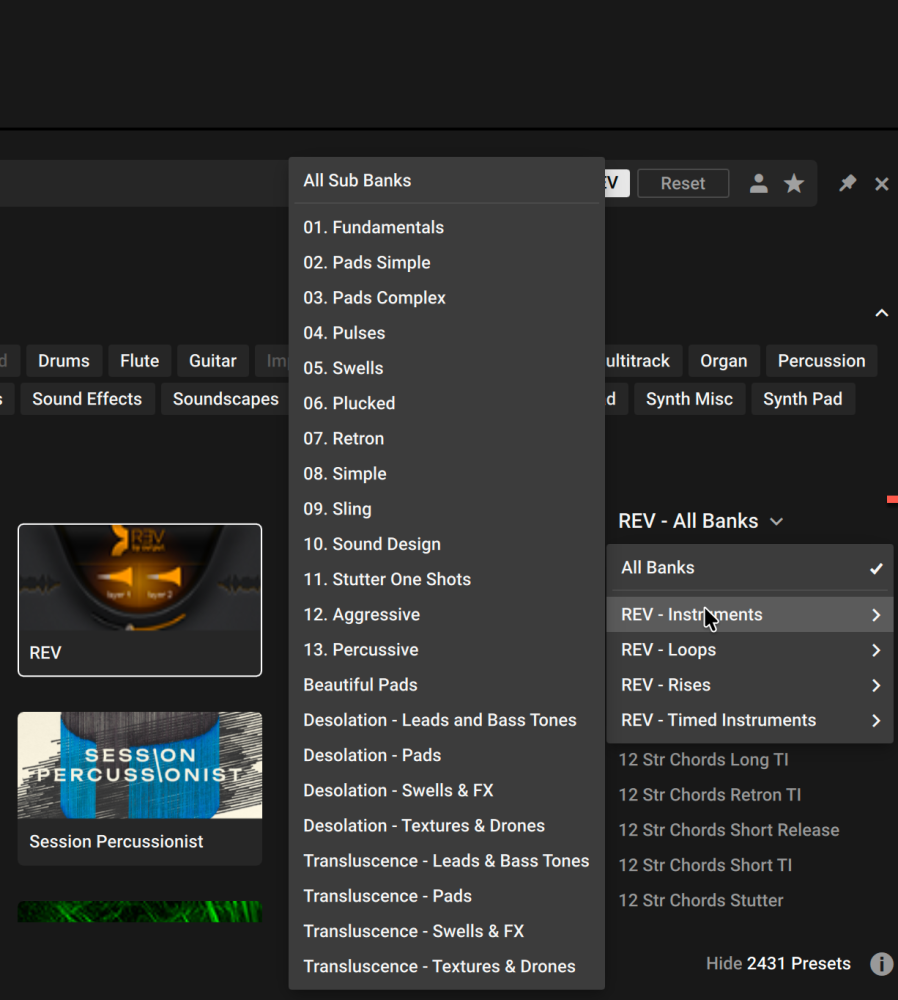Select Desolation - Swells & FX
This screenshot has height=1000, width=898.
[x=446, y=790]
